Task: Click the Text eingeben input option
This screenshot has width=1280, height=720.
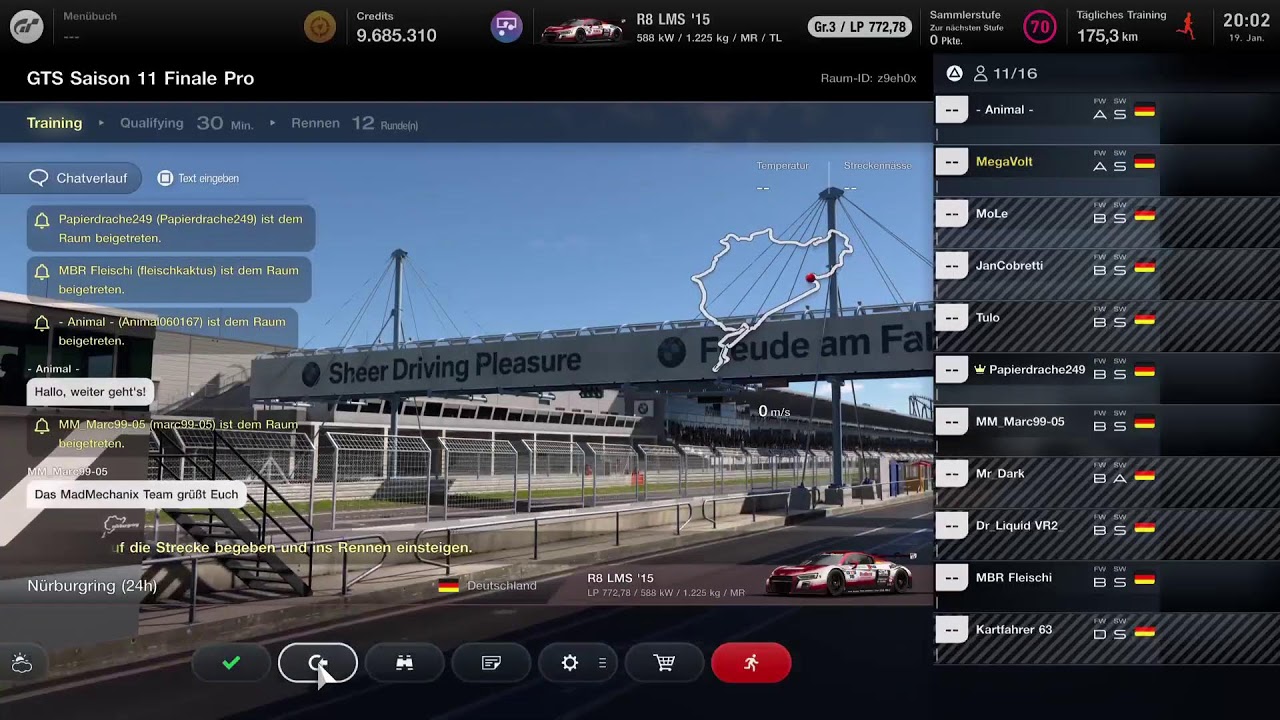Action: (198, 178)
